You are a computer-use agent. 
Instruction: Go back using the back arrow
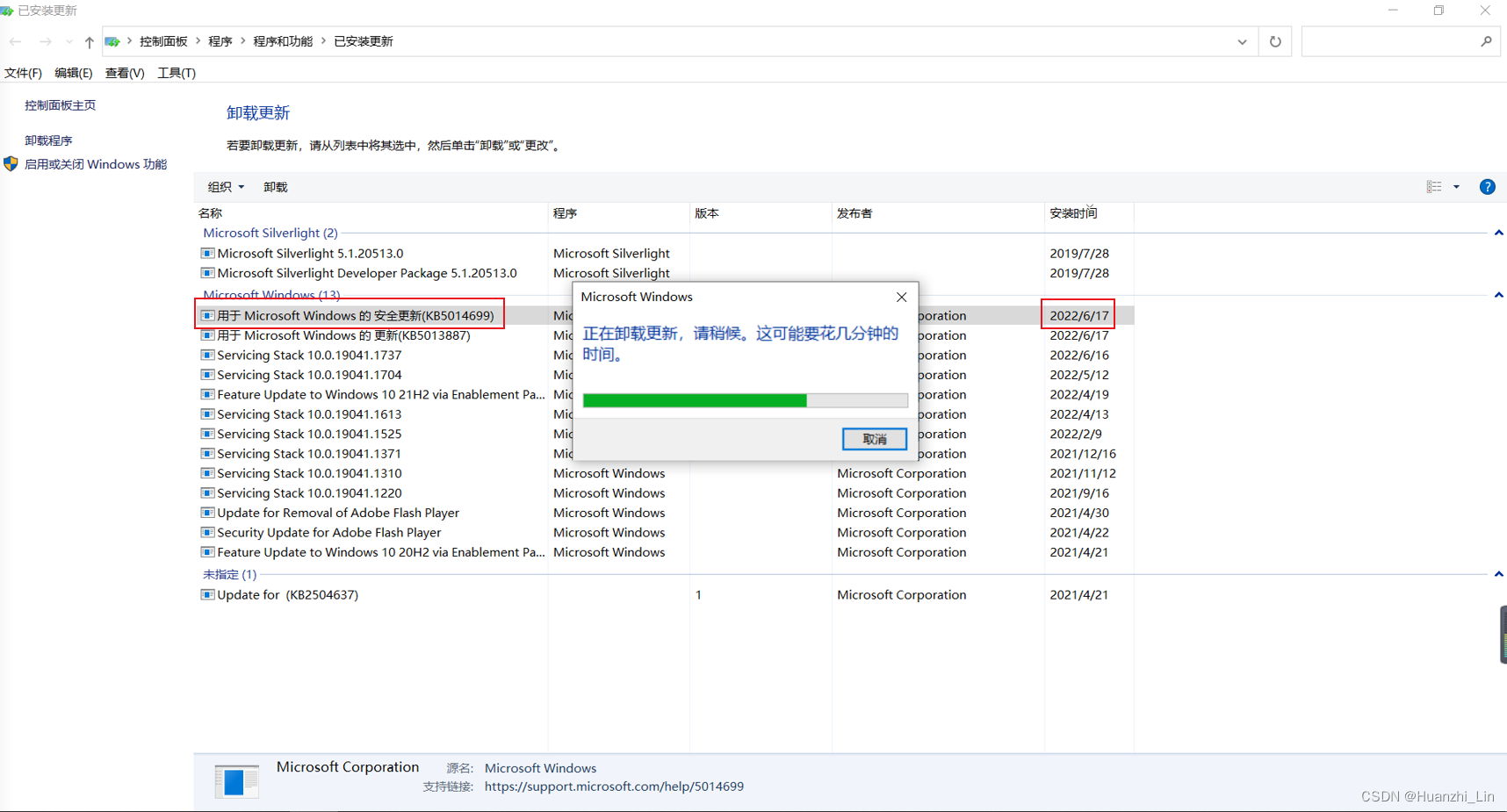click(16, 41)
